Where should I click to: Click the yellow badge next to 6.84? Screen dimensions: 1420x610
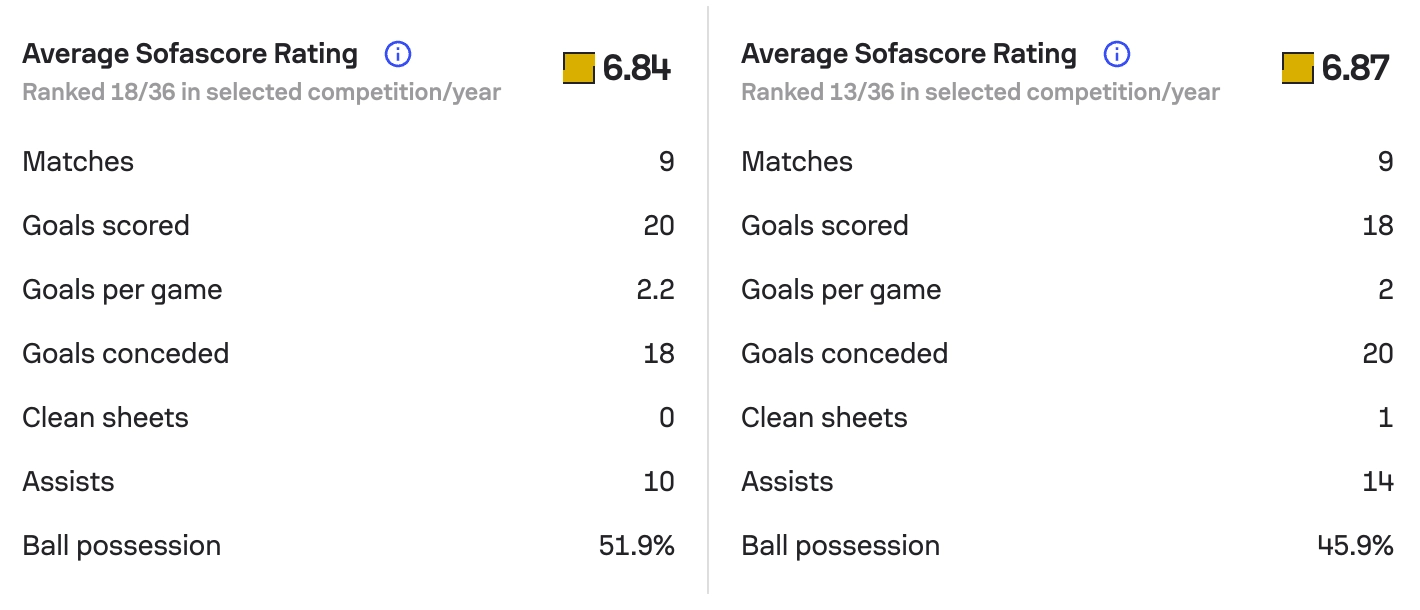[x=579, y=68]
